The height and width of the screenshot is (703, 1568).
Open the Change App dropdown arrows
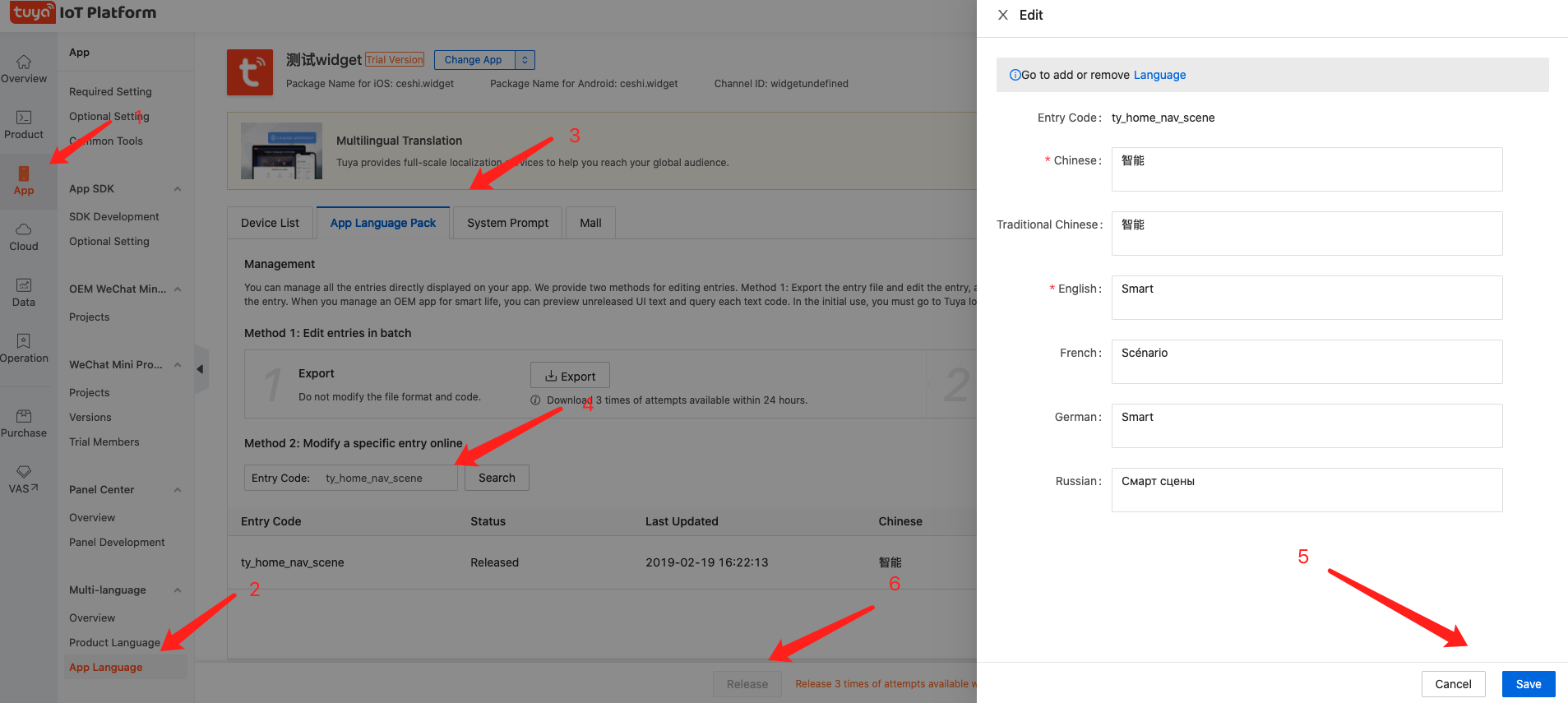tap(525, 60)
